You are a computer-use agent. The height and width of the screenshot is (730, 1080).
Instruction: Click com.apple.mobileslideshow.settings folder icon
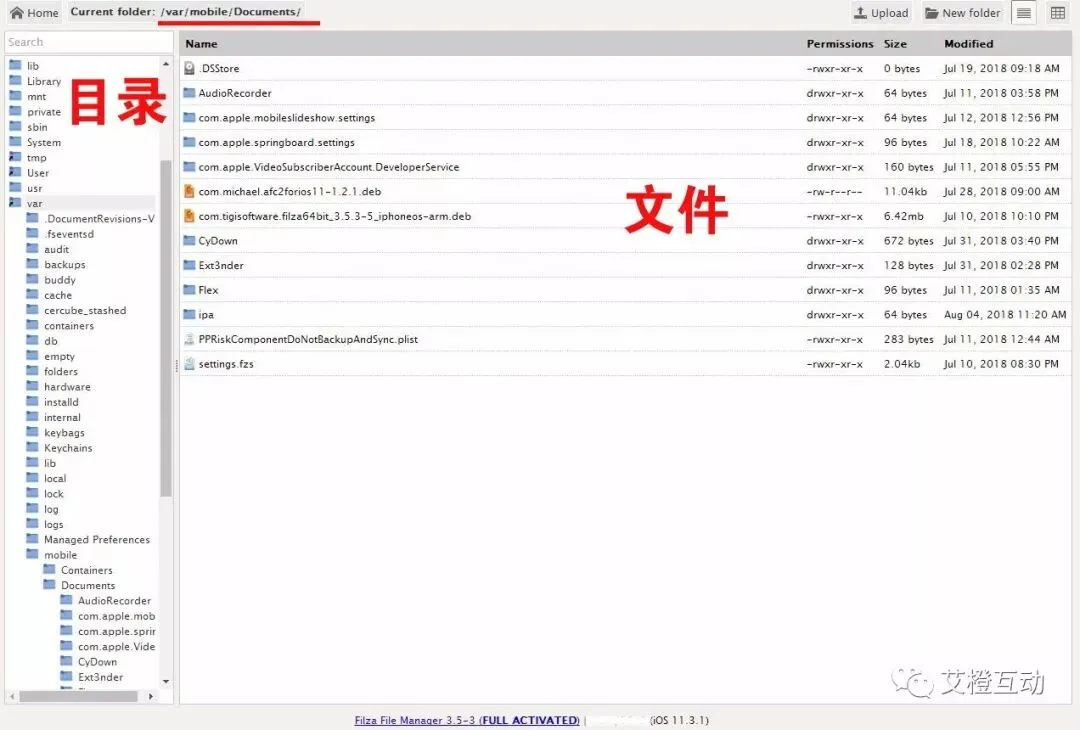pyautogui.click(x=189, y=117)
